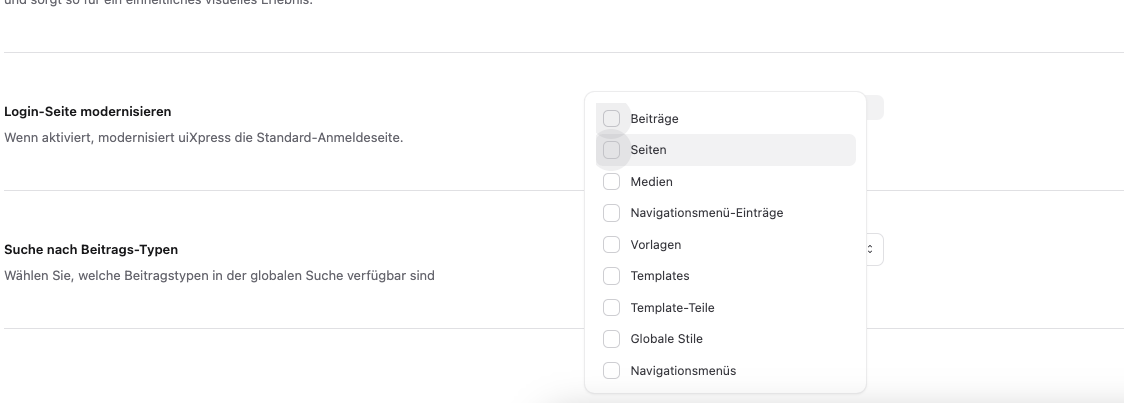Enable the Navigationsmenüs checkbox

click(612, 371)
